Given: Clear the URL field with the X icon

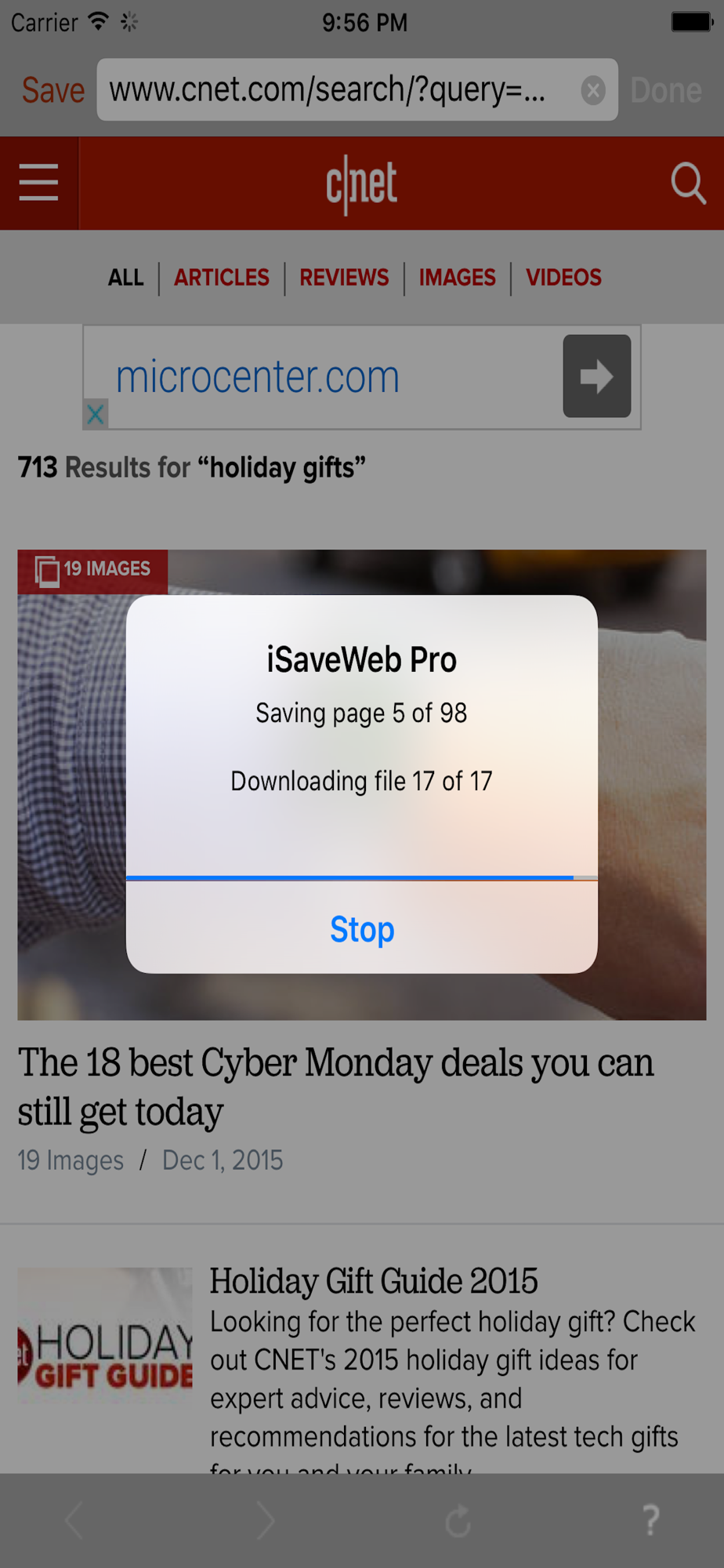Looking at the screenshot, I should click(593, 90).
